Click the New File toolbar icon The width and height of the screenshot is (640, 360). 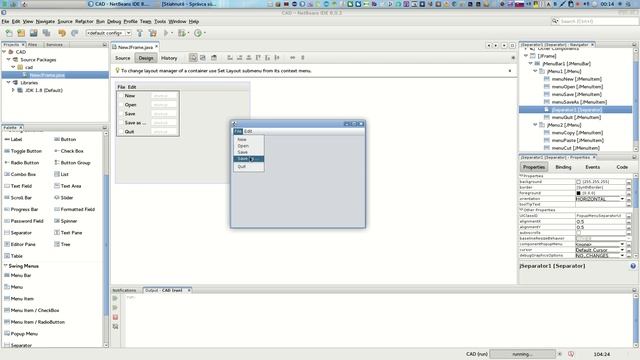[9, 33]
